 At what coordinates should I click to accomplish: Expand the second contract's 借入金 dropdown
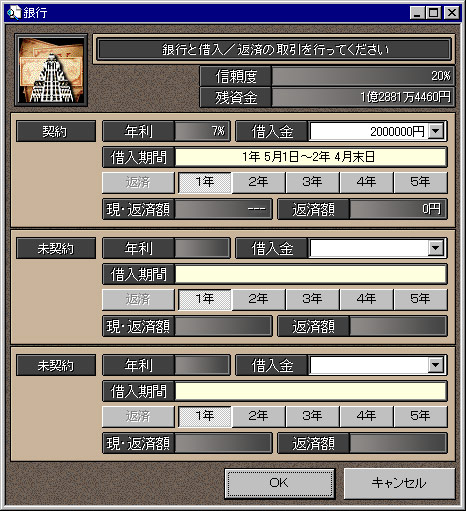coord(436,248)
